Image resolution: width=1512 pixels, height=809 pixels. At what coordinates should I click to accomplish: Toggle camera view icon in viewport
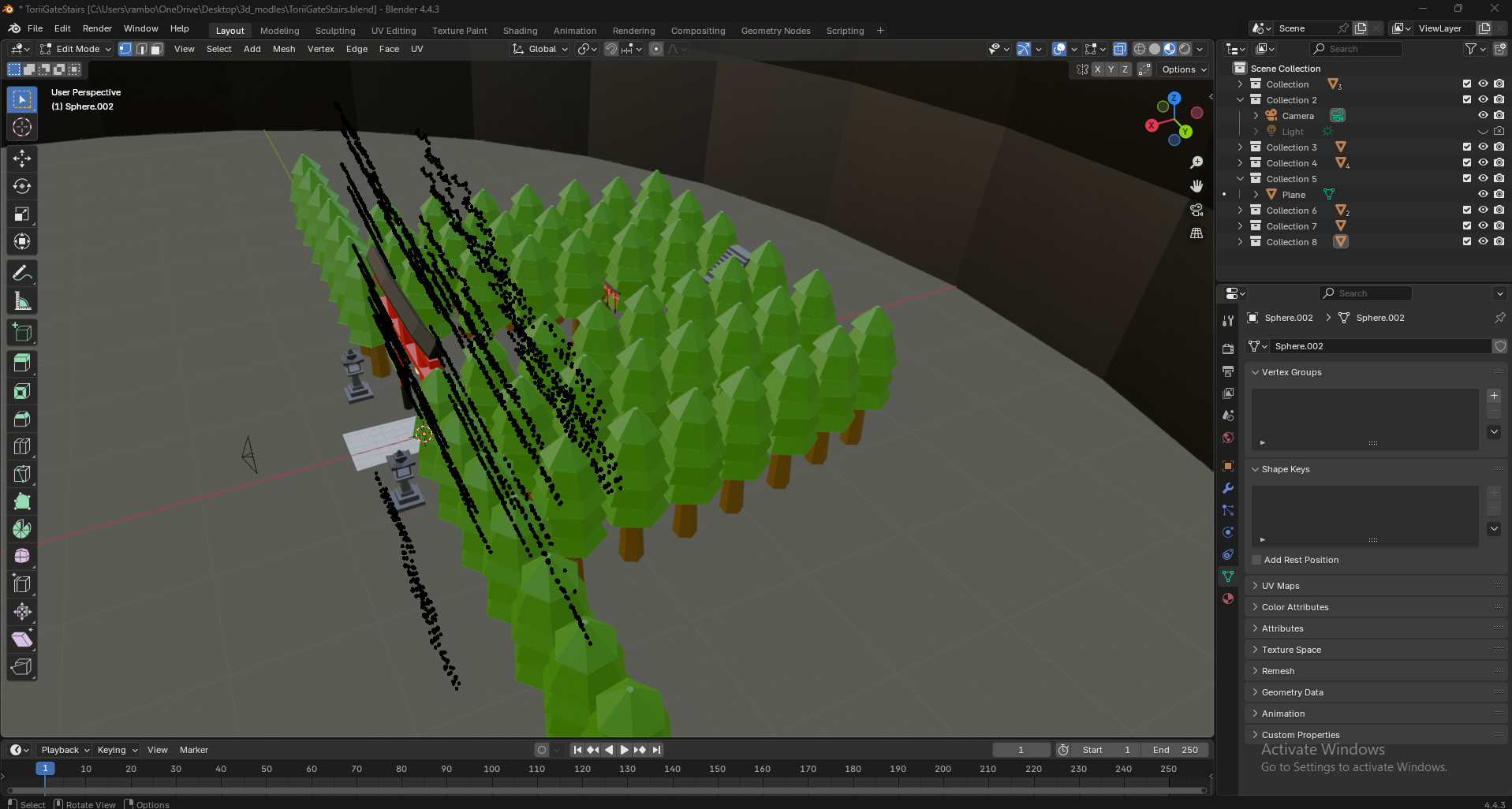coord(1197,210)
